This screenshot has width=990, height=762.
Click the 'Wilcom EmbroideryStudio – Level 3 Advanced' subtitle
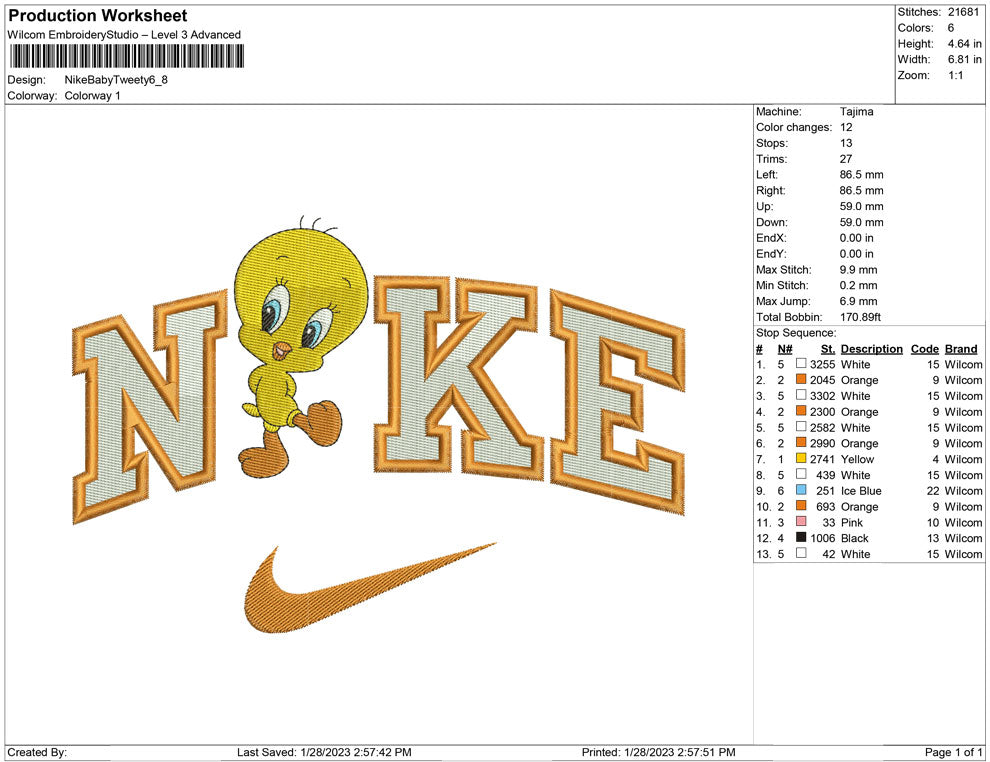(124, 35)
